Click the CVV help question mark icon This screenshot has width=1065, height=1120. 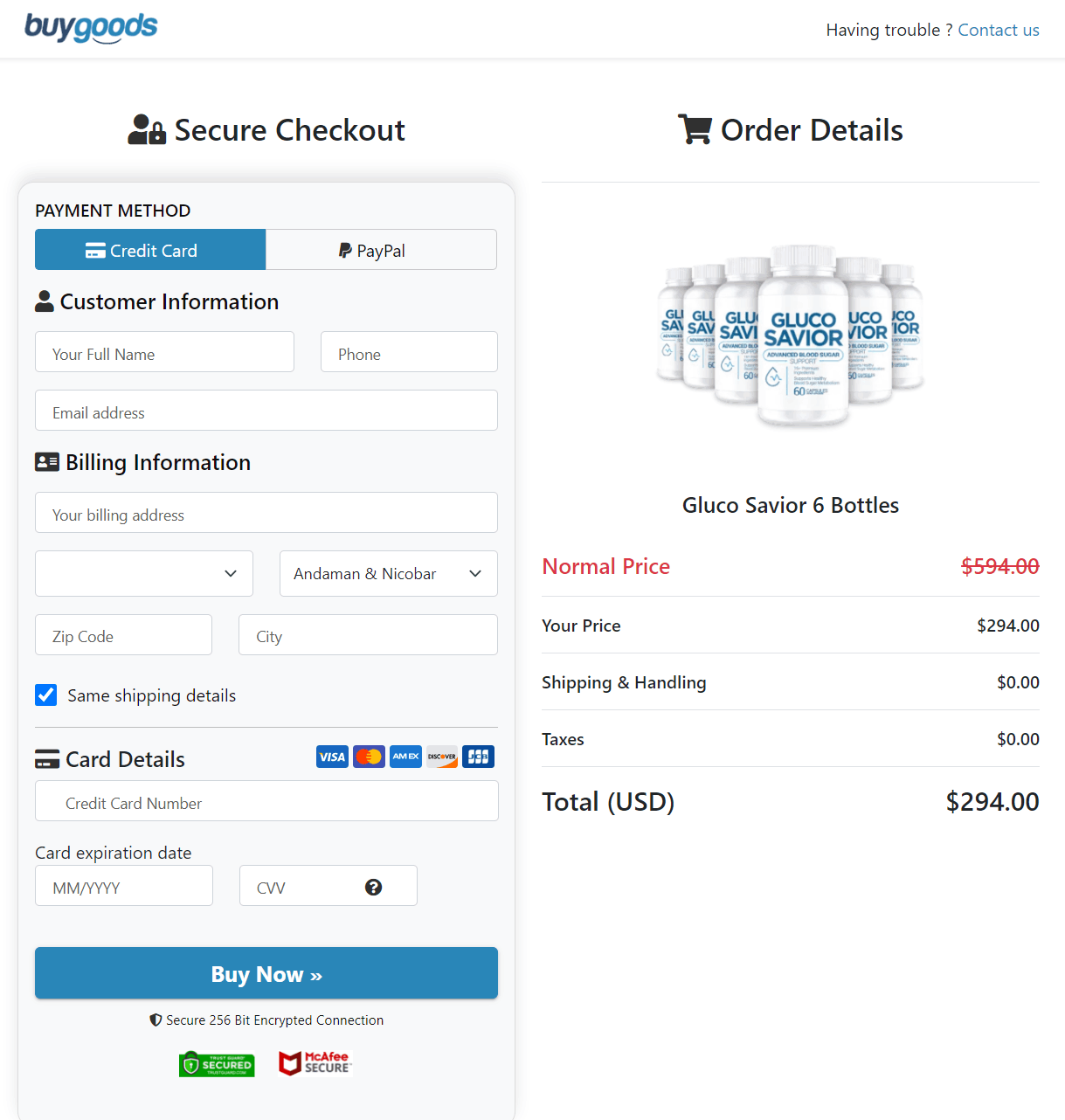374,887
